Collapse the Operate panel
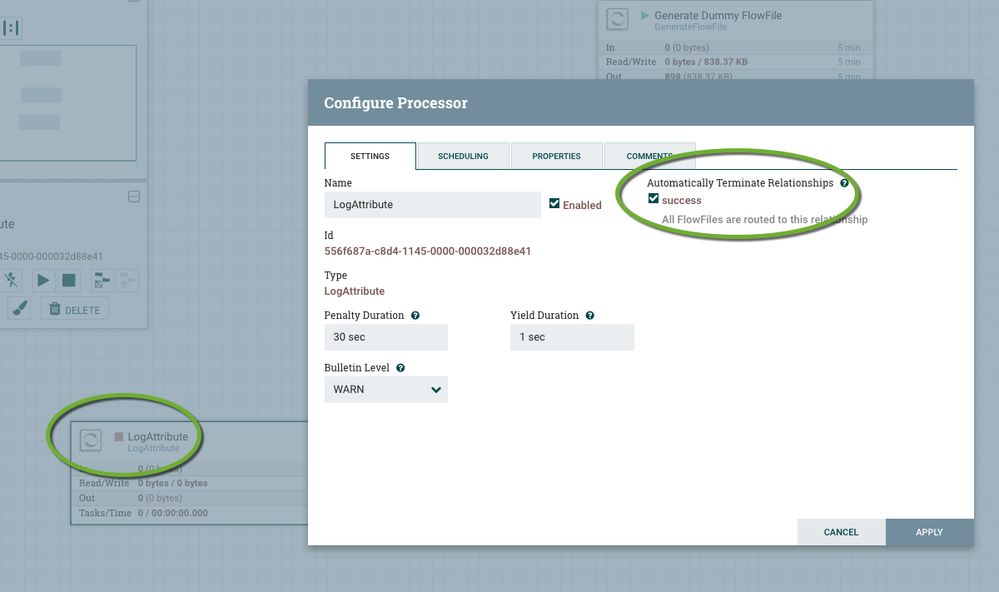999x592 pixels. (x=134, y=196)
